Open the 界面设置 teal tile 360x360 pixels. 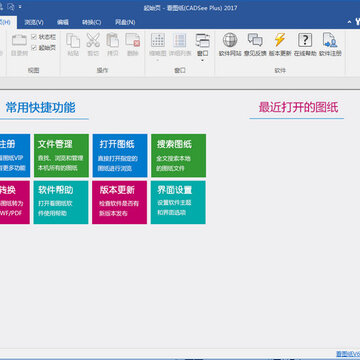point(178,202)
